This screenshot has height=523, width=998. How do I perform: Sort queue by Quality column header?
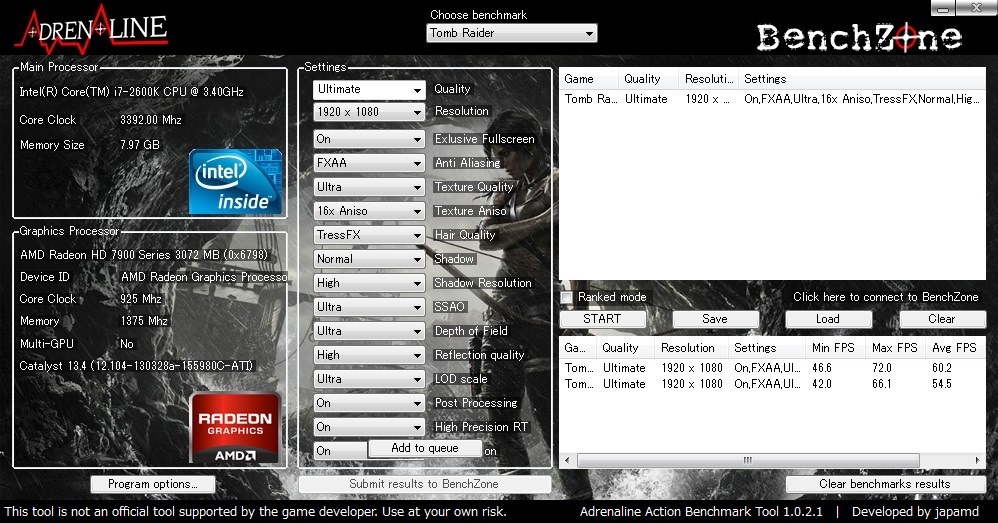pyautogui.click(x=648, y=79)
